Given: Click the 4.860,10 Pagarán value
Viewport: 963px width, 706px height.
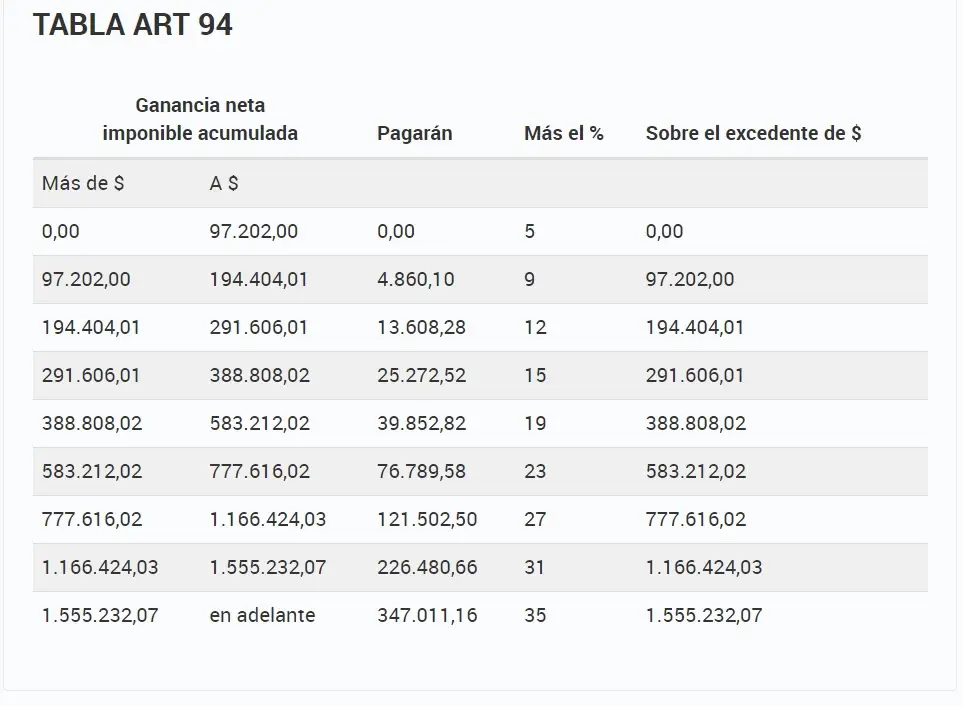Looking at the screenshot, I should coord(416,279).
